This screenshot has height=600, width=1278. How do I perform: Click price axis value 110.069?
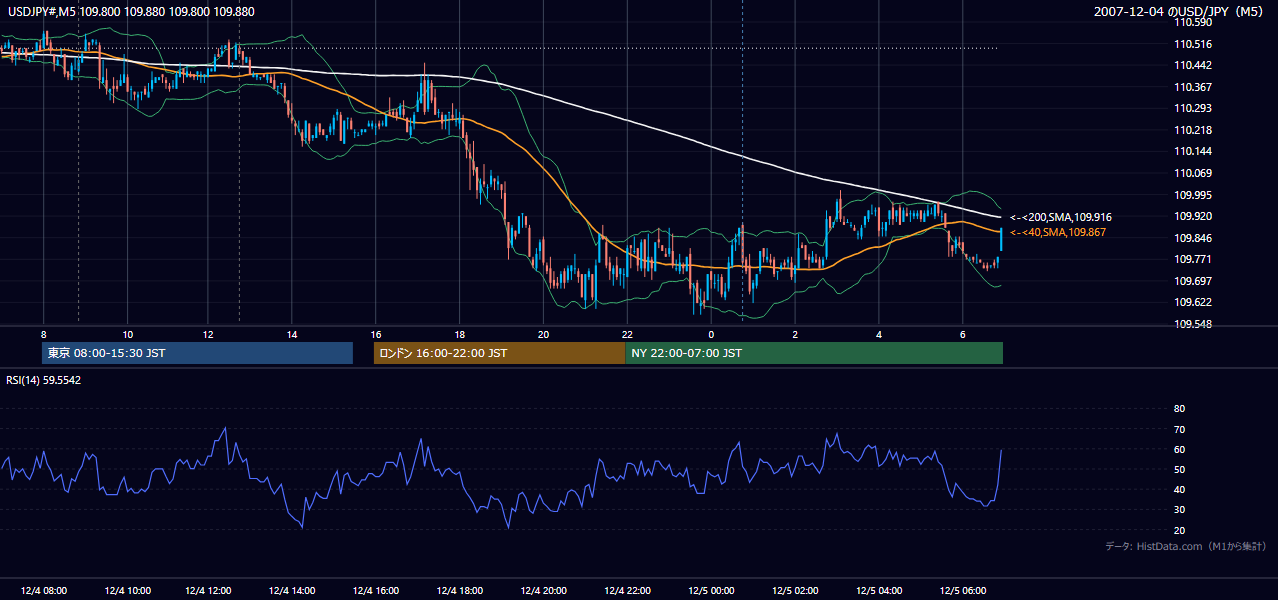click(1194, 173)
